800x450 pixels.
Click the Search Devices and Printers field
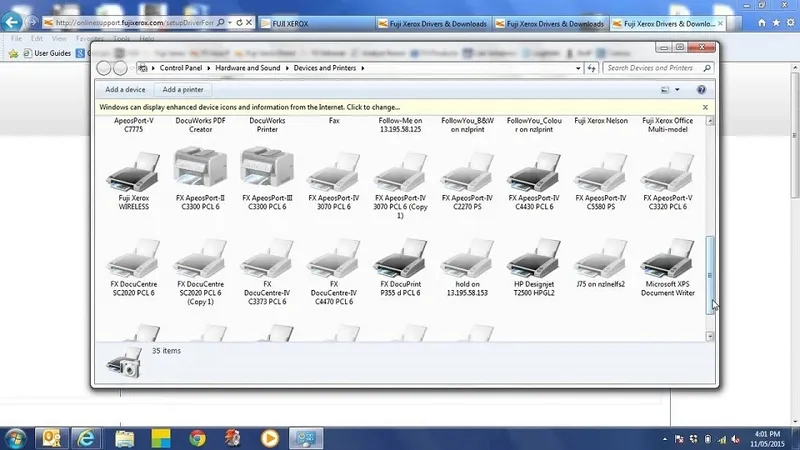click(x=650, y=68)
